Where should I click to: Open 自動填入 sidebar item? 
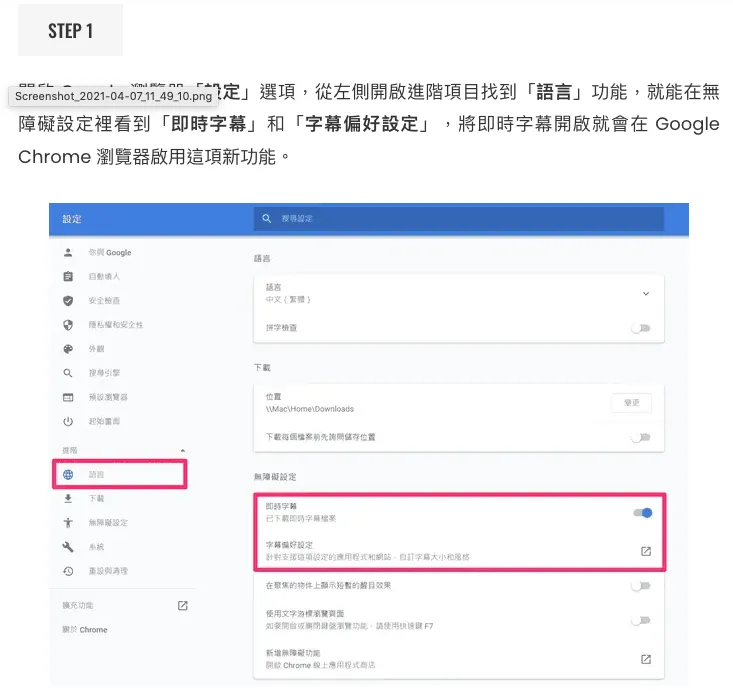point(104,277)
